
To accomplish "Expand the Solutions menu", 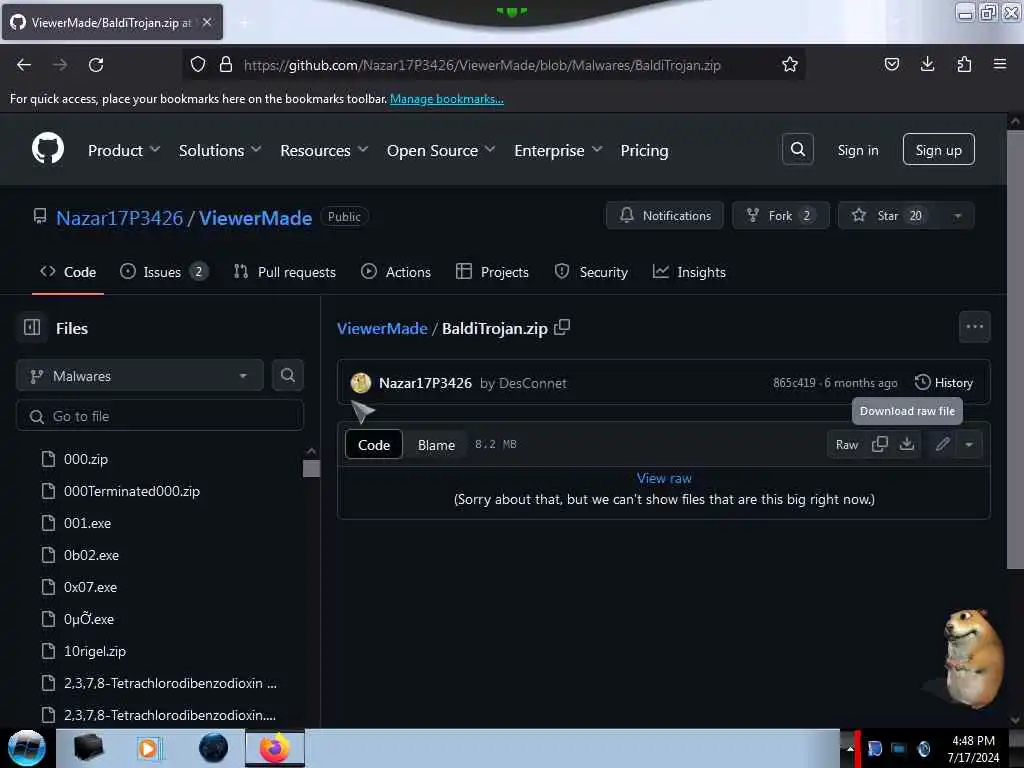I will (x=220, y=150).
